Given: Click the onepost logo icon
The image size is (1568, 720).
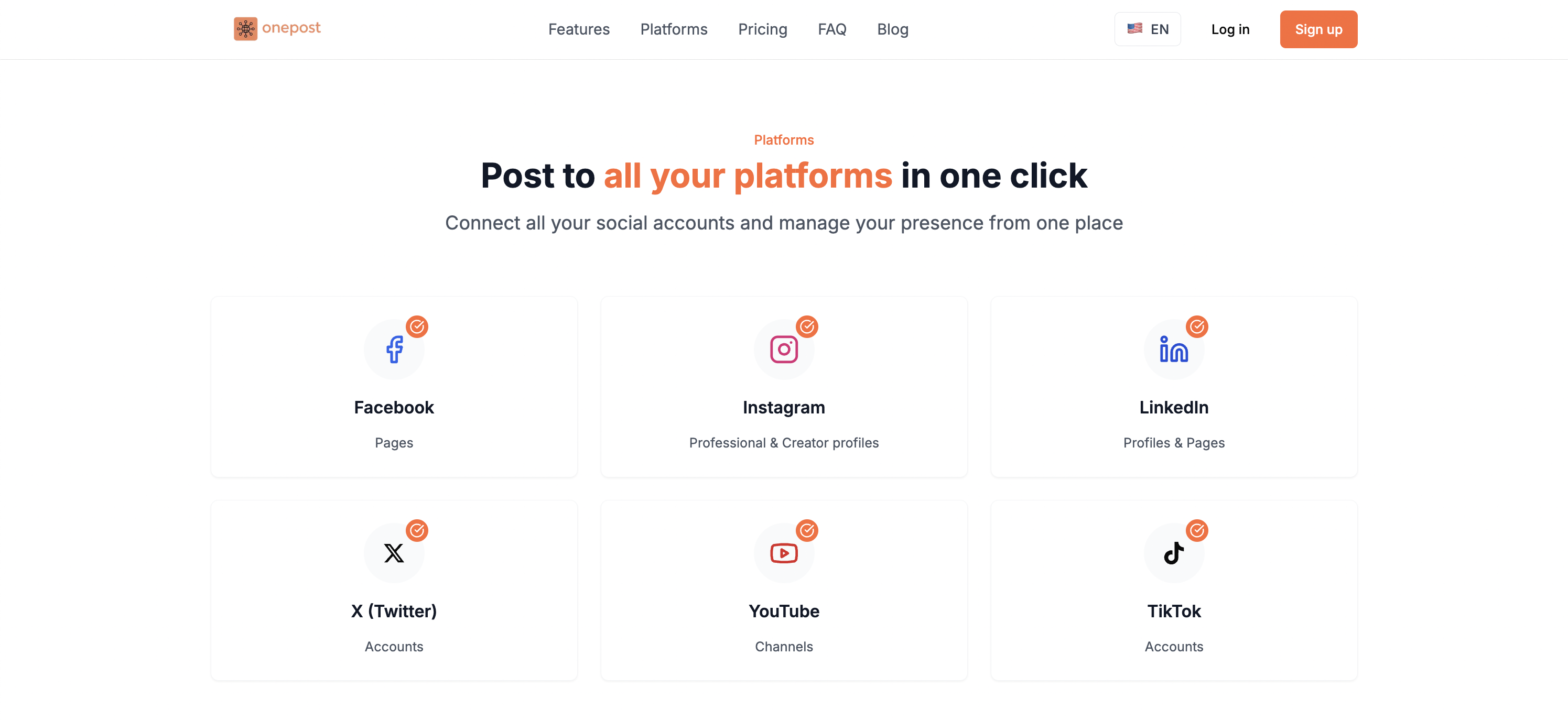Looking at the screenshot, I should pyautogui.click(x=246, y=28).
